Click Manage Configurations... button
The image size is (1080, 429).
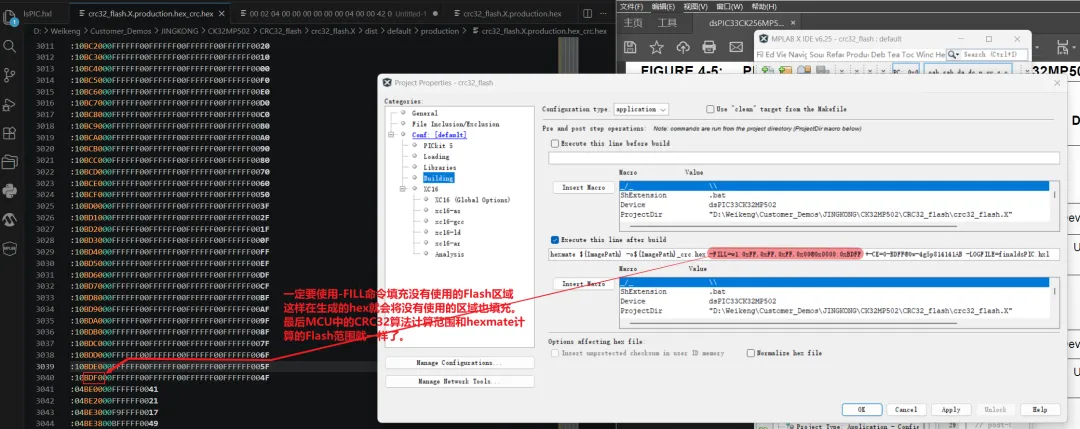click(x=459, y=362)
